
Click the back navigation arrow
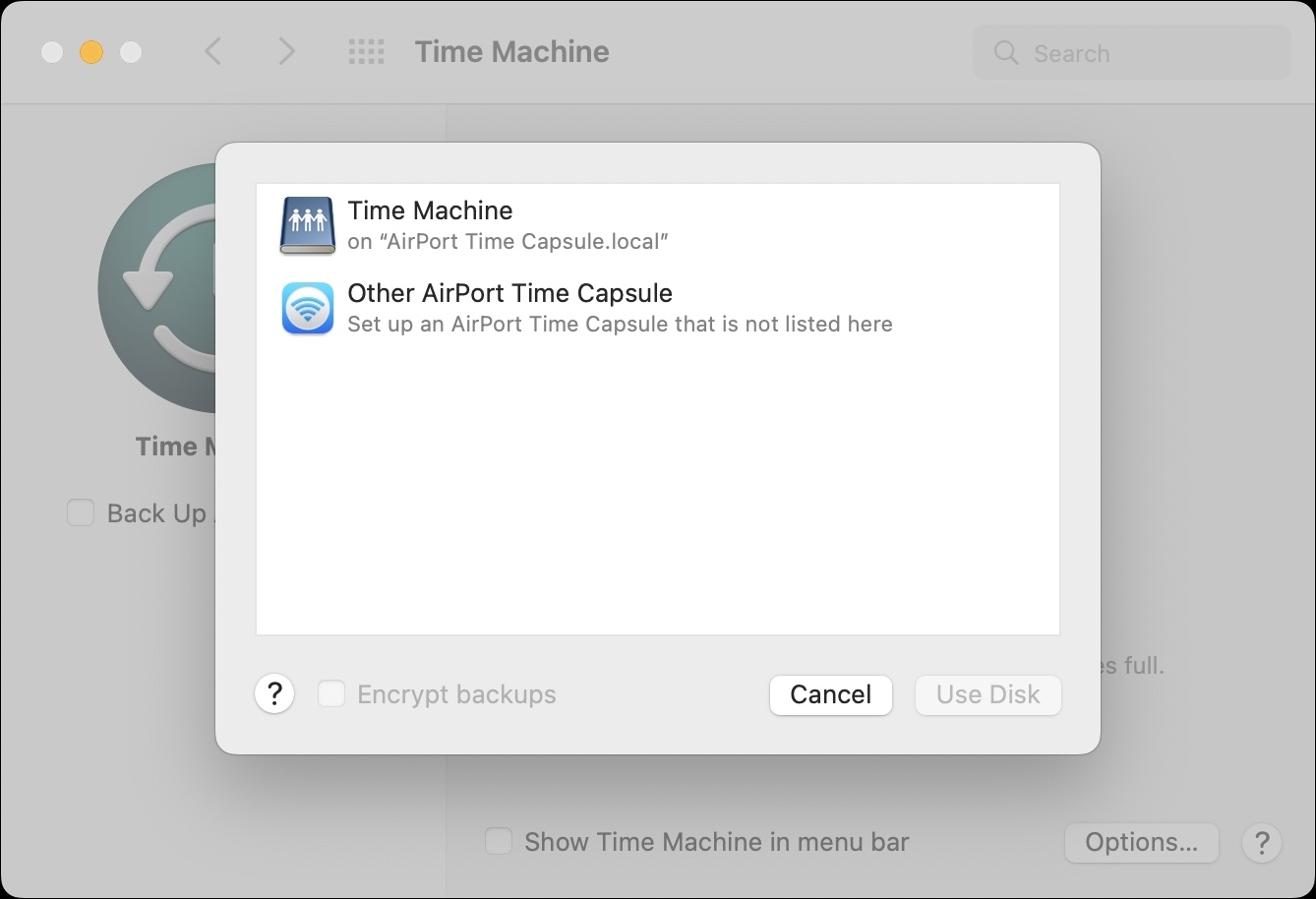212,51
